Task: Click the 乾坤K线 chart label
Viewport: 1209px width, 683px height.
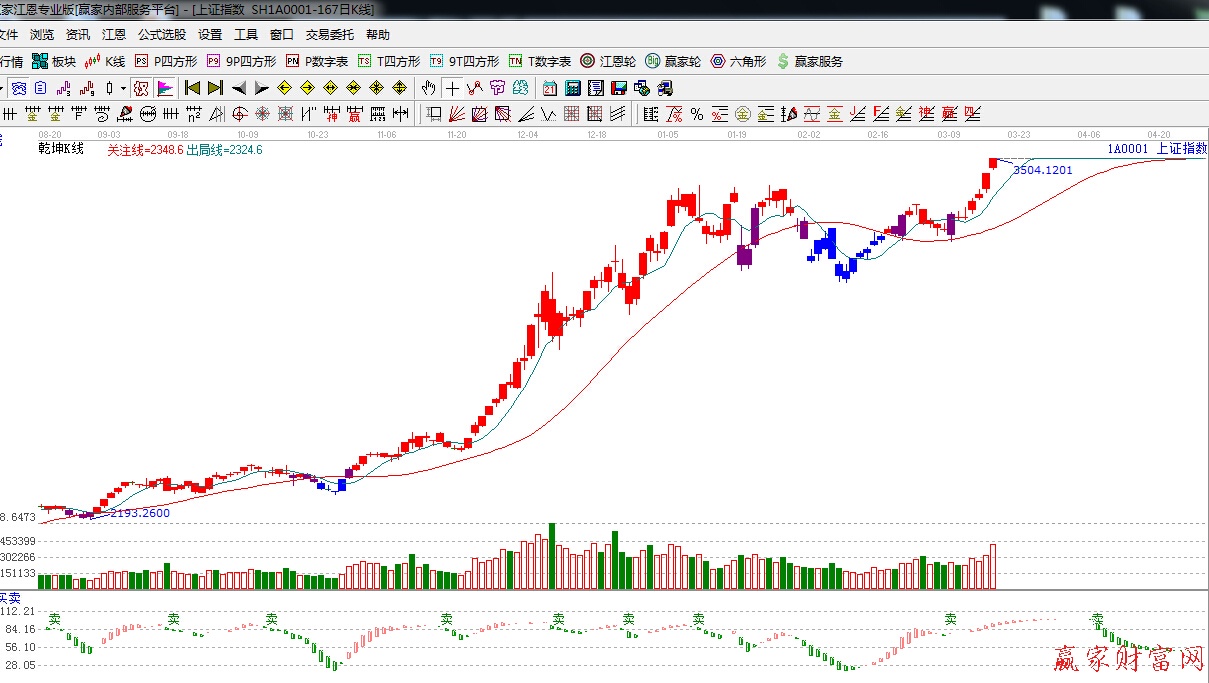Action: (x=60, y=149)
